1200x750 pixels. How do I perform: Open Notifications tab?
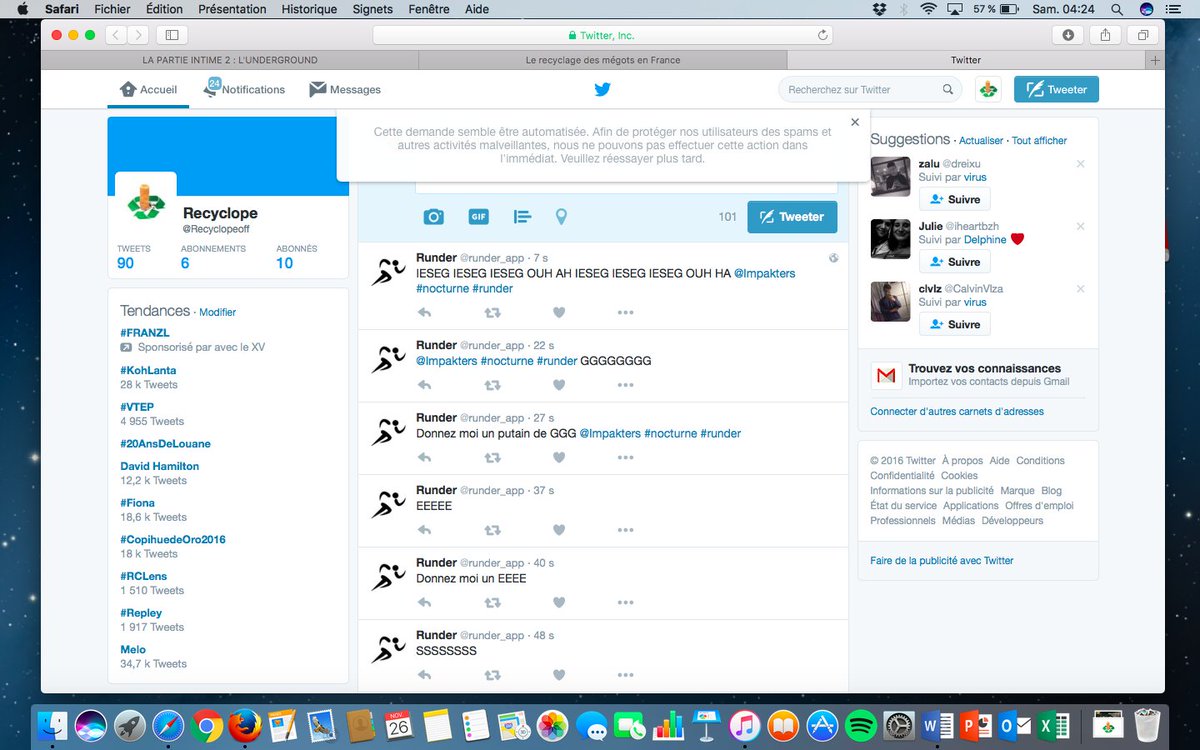click(245, 90)
